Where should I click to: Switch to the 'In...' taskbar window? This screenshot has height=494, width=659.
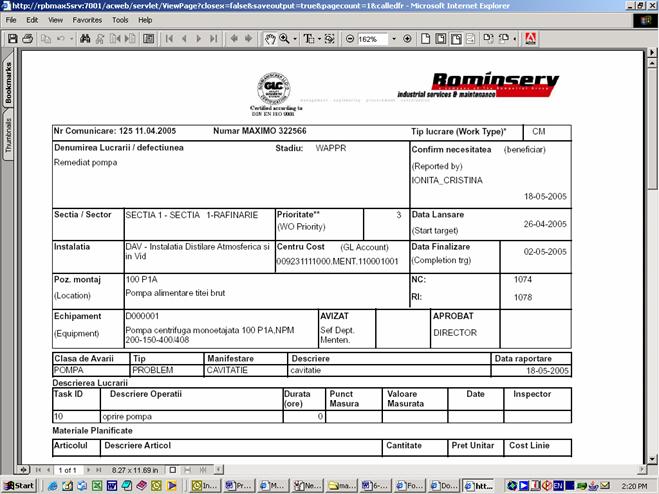206,486
